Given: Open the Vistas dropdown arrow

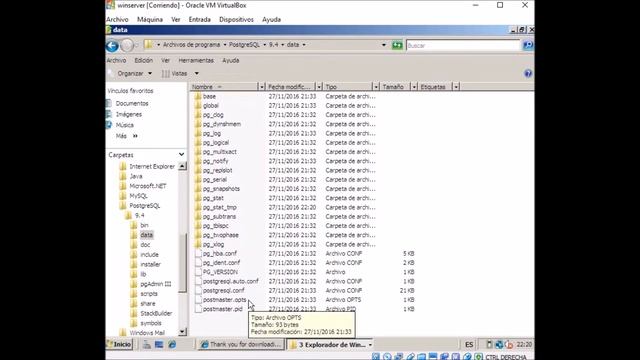Looking at the screenshot, I should pos(196,73).
